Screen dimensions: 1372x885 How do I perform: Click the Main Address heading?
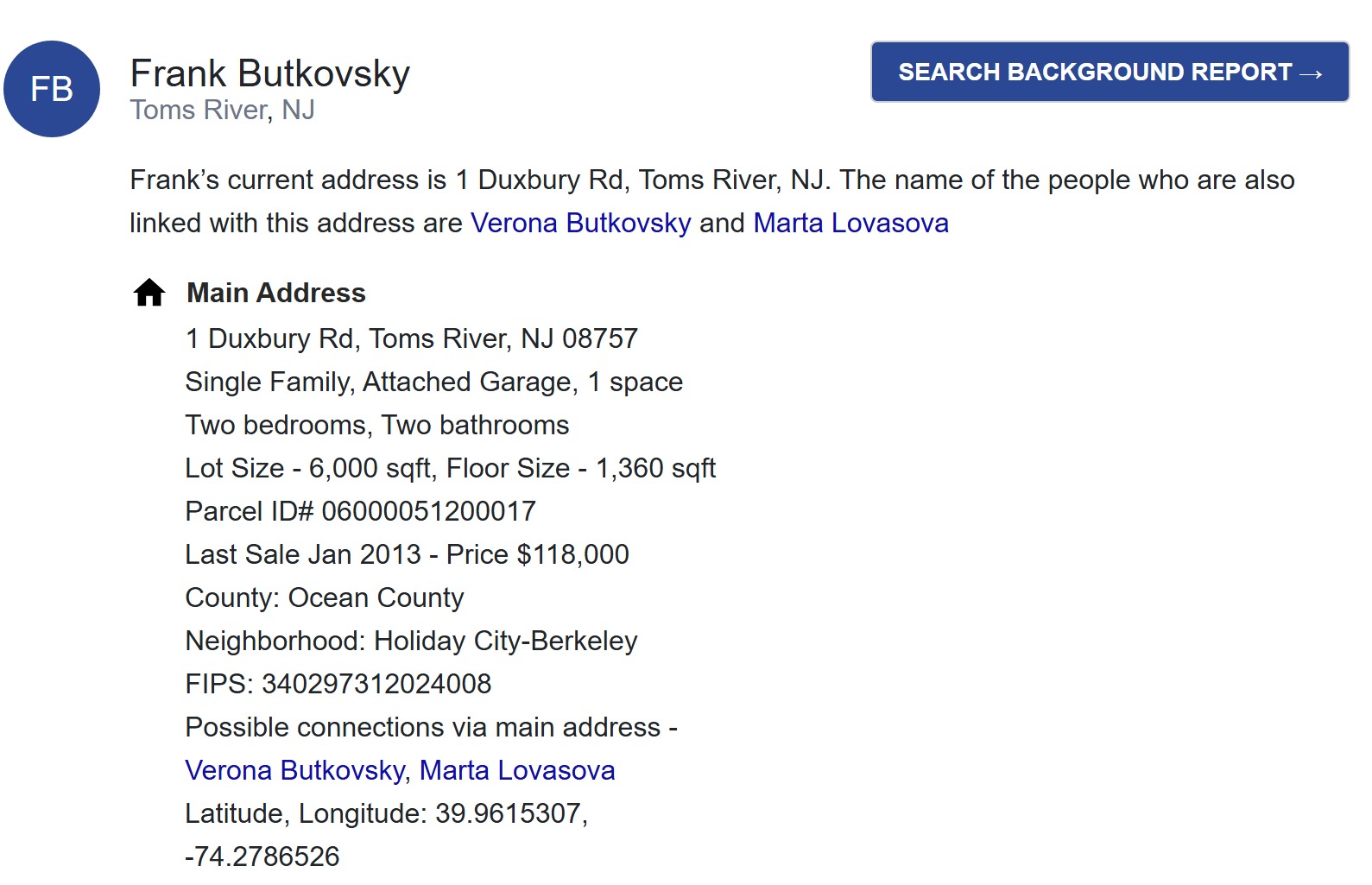[x=276, y=293]
